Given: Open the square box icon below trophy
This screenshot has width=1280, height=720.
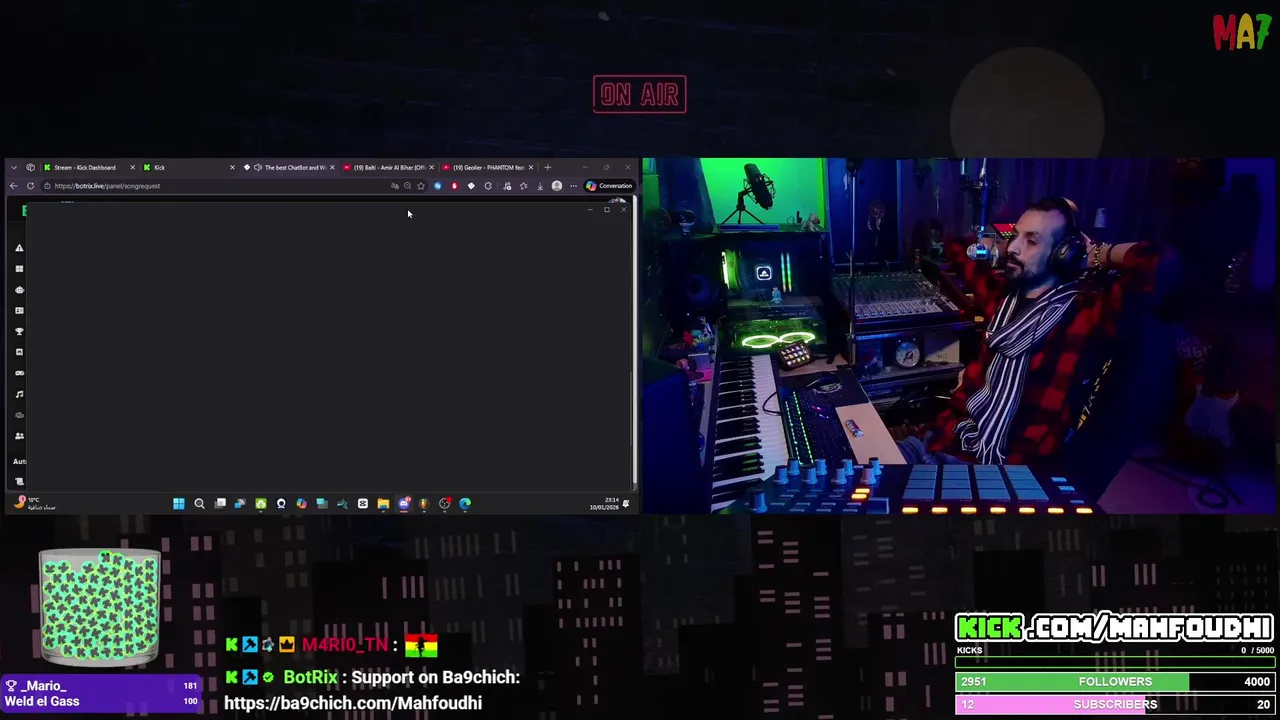Looking at the screenshot, I should click(x=19, y=352).
